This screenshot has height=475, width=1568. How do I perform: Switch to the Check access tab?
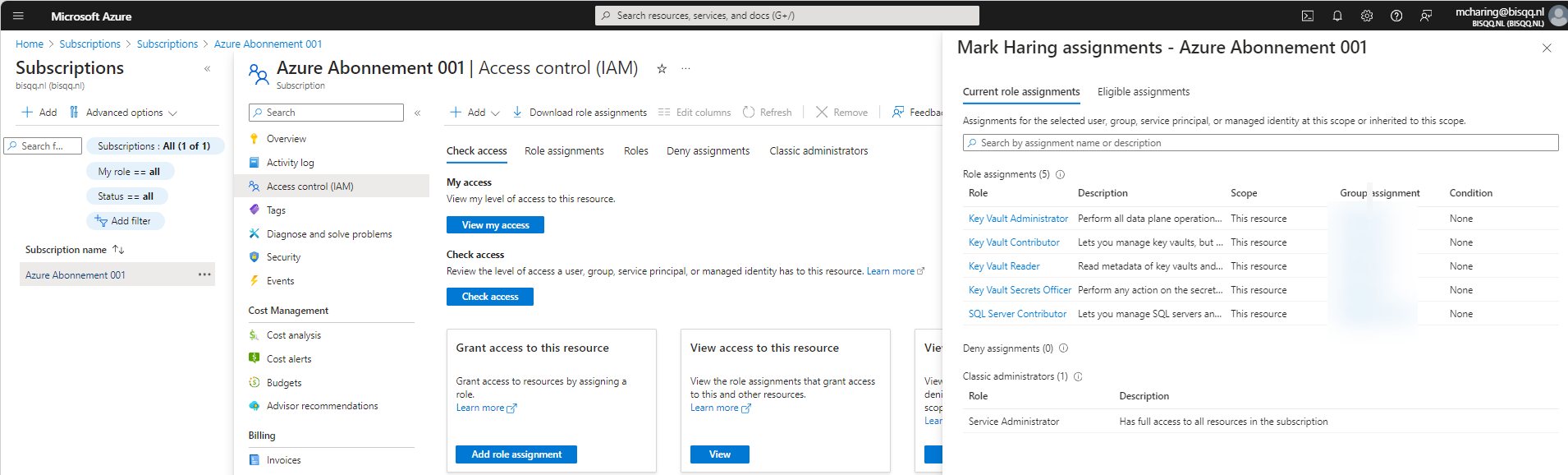(476, 151)
